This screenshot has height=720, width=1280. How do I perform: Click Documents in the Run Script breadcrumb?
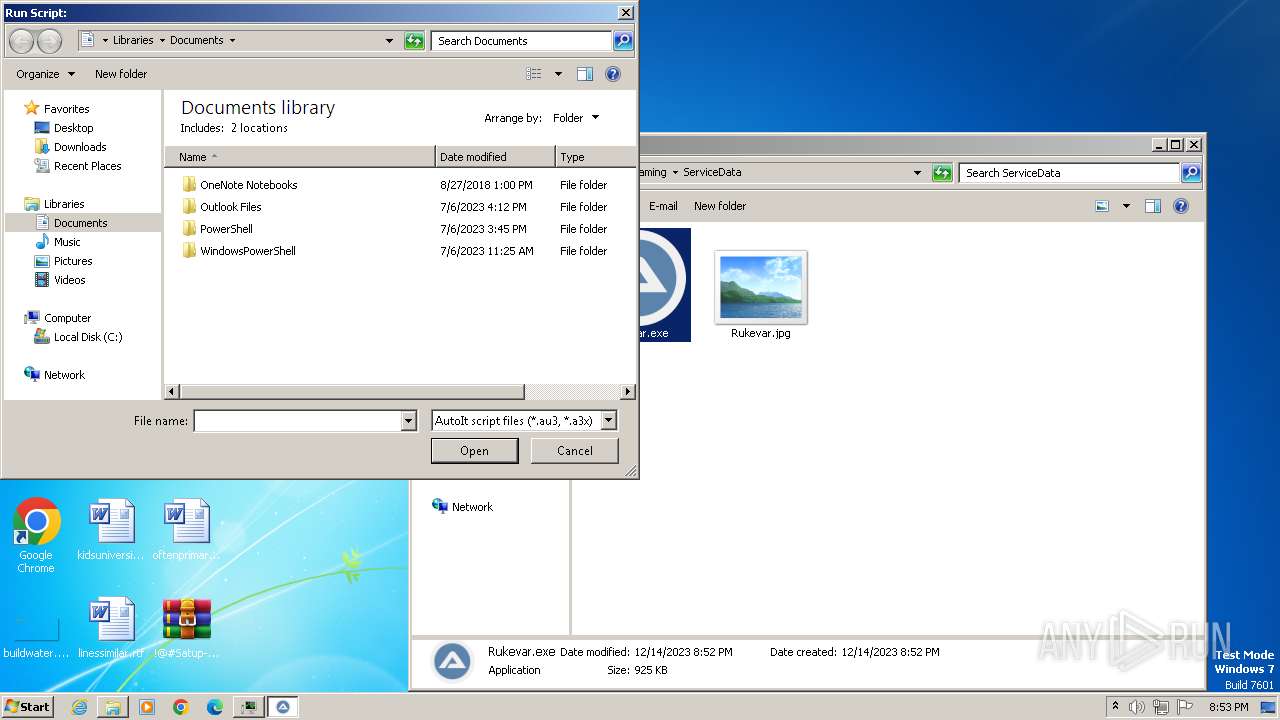(x=196, y=41)
